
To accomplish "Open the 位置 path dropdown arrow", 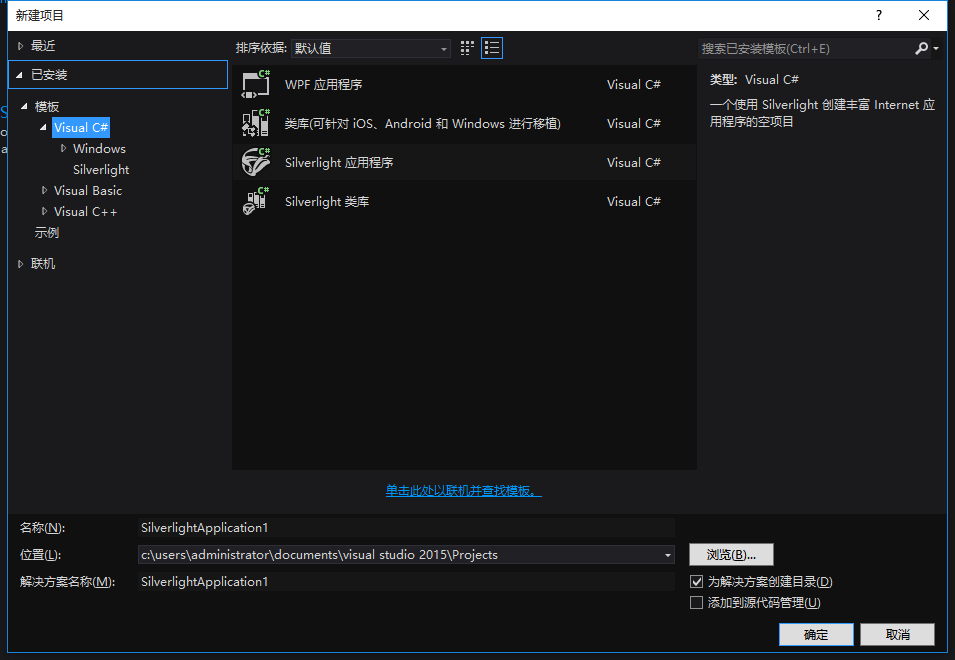I will tap(668, 555).
